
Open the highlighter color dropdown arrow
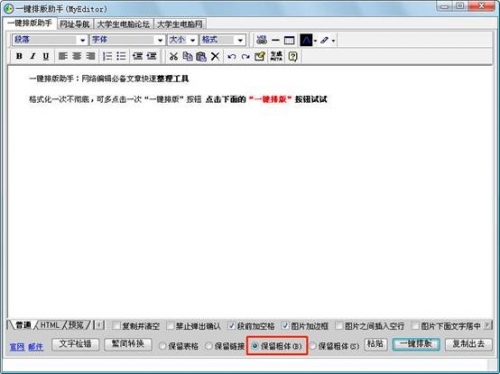pos(333,41)
